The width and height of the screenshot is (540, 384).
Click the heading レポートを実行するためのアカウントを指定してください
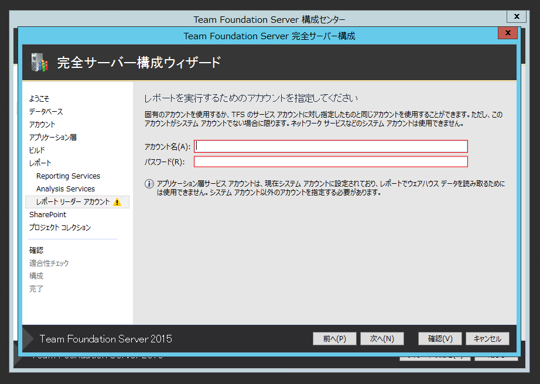[251, 98]
